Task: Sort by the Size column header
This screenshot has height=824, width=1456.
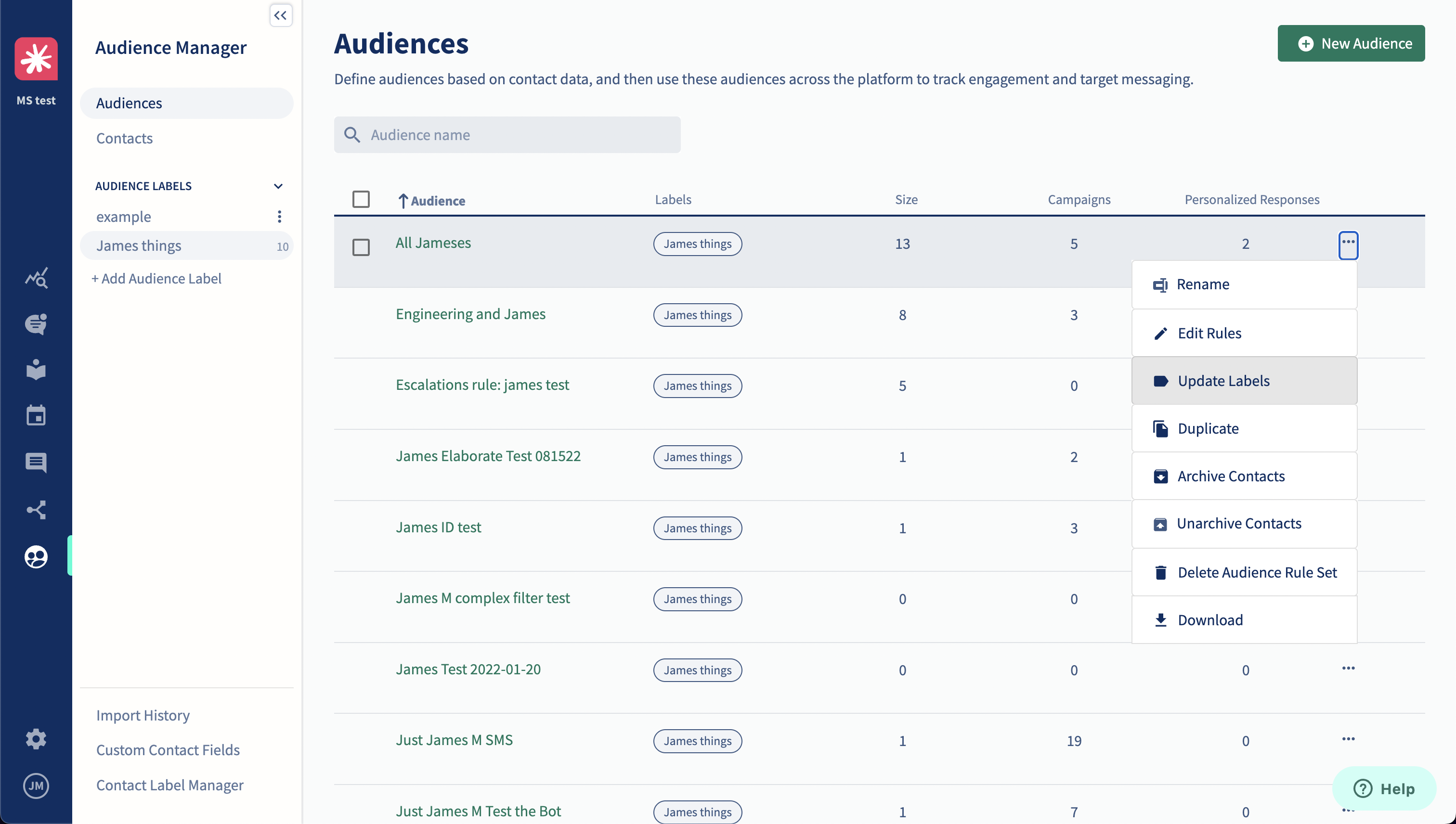Action: [x=906, y=199]
